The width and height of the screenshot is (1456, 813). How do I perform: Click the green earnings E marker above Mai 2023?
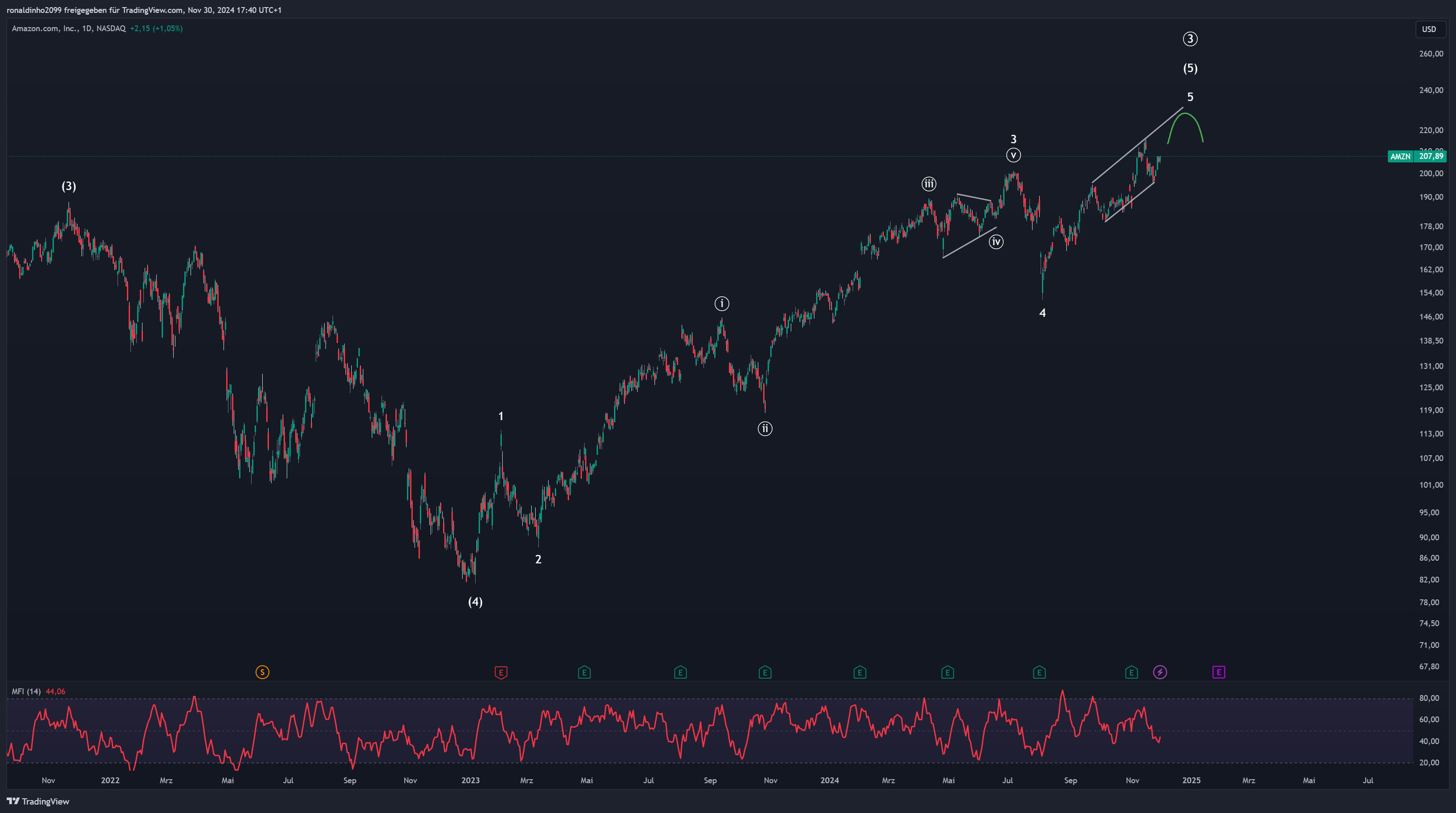coord(585,672)
